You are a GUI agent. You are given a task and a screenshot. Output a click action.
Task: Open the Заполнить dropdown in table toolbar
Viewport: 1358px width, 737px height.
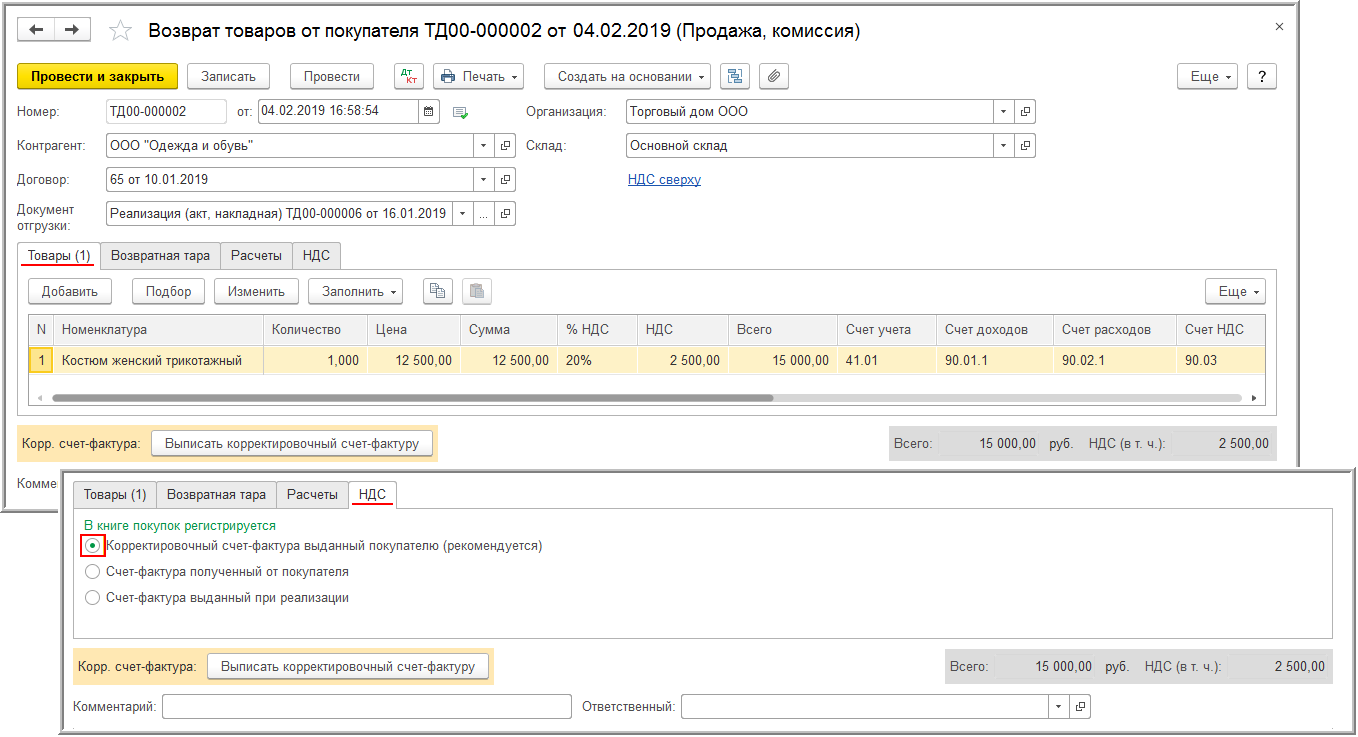click(355, 291)
